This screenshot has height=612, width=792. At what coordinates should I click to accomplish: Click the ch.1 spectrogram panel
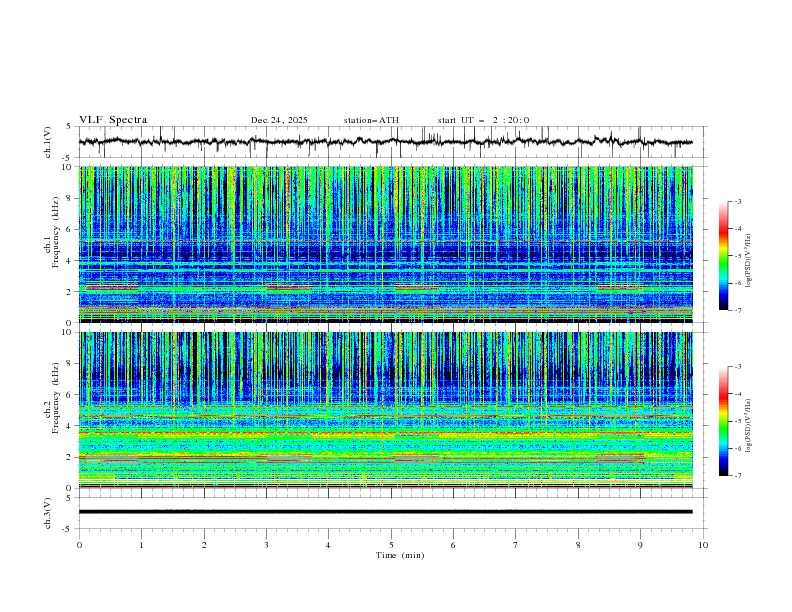(x=390, y=244)
